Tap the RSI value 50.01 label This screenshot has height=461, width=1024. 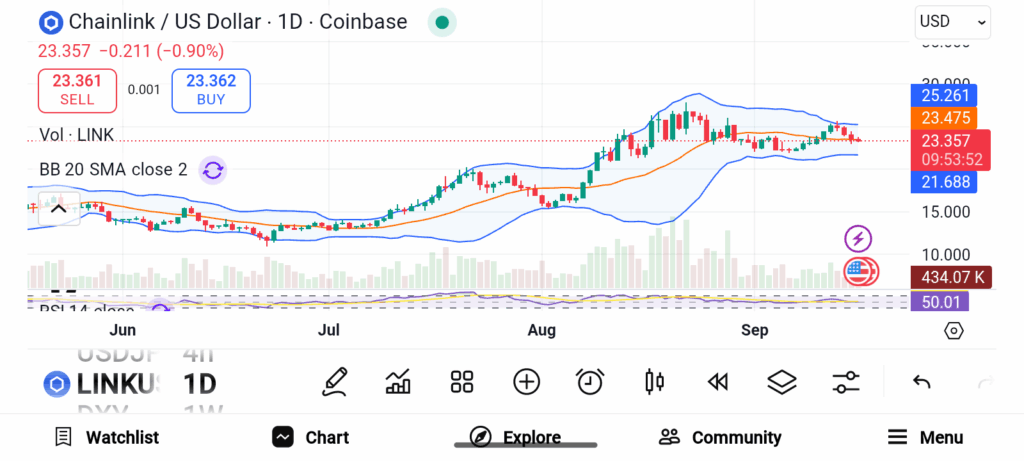[939, 302]
